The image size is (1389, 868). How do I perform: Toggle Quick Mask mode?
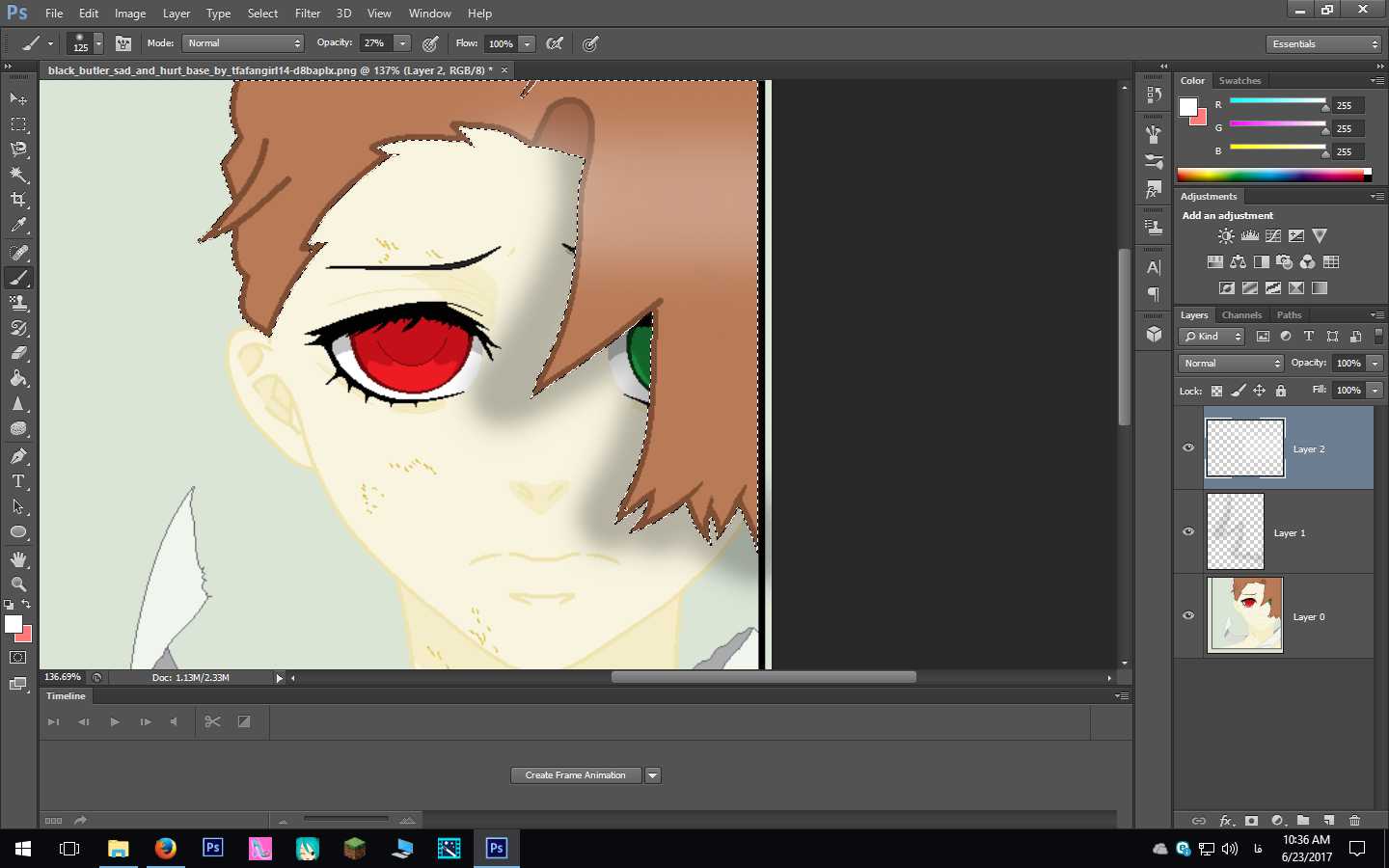pyautogui.click(x=18, y=658)
